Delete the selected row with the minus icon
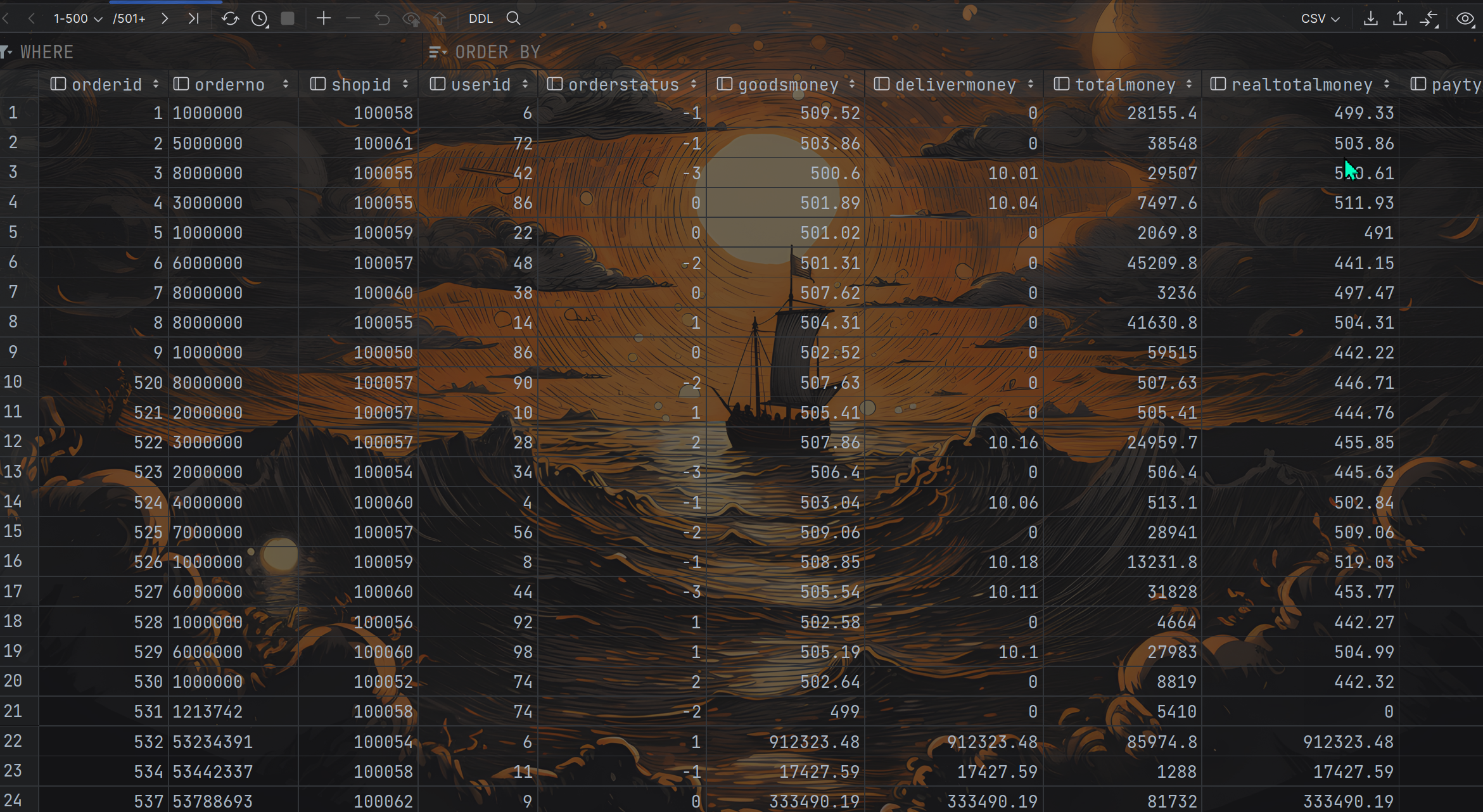This screenshot has height=812, width=1483. 353,18
